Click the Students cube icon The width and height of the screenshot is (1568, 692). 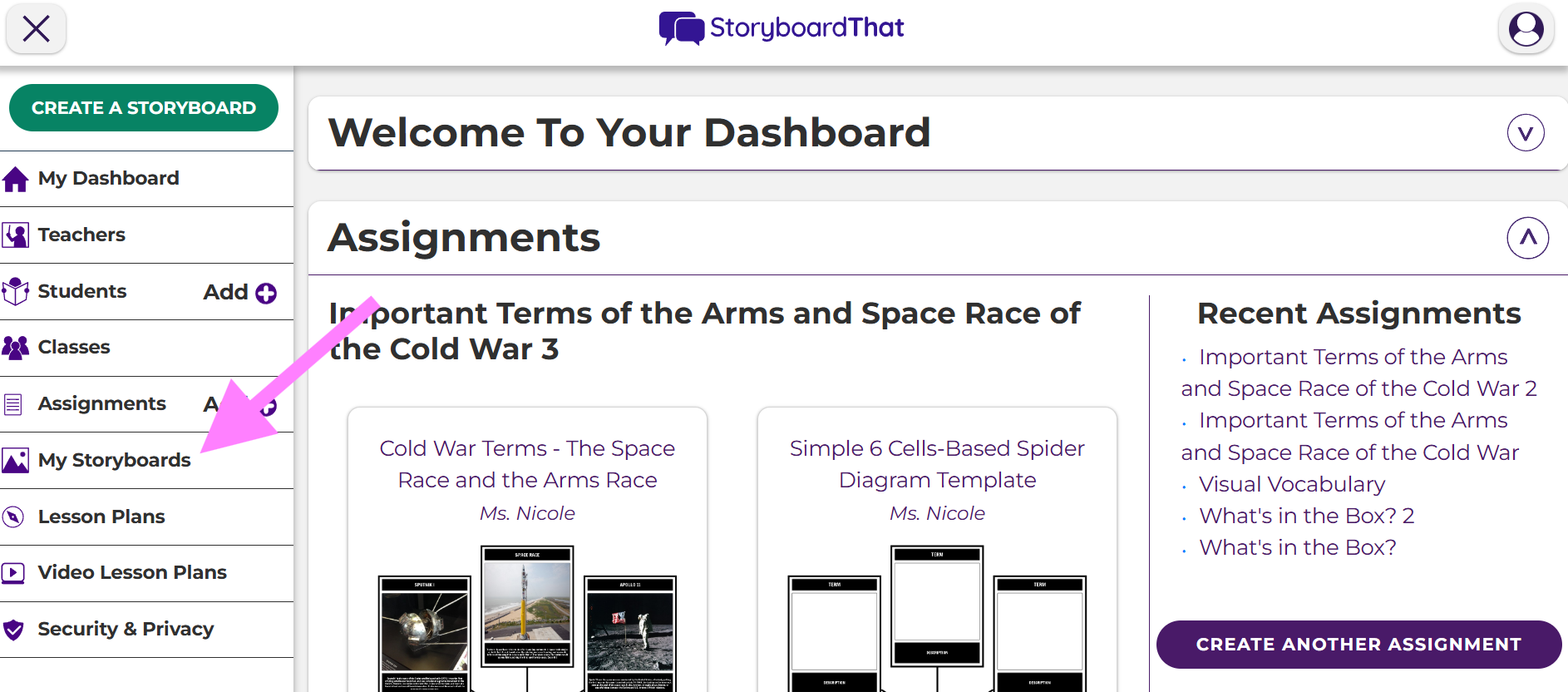[15, 291]
